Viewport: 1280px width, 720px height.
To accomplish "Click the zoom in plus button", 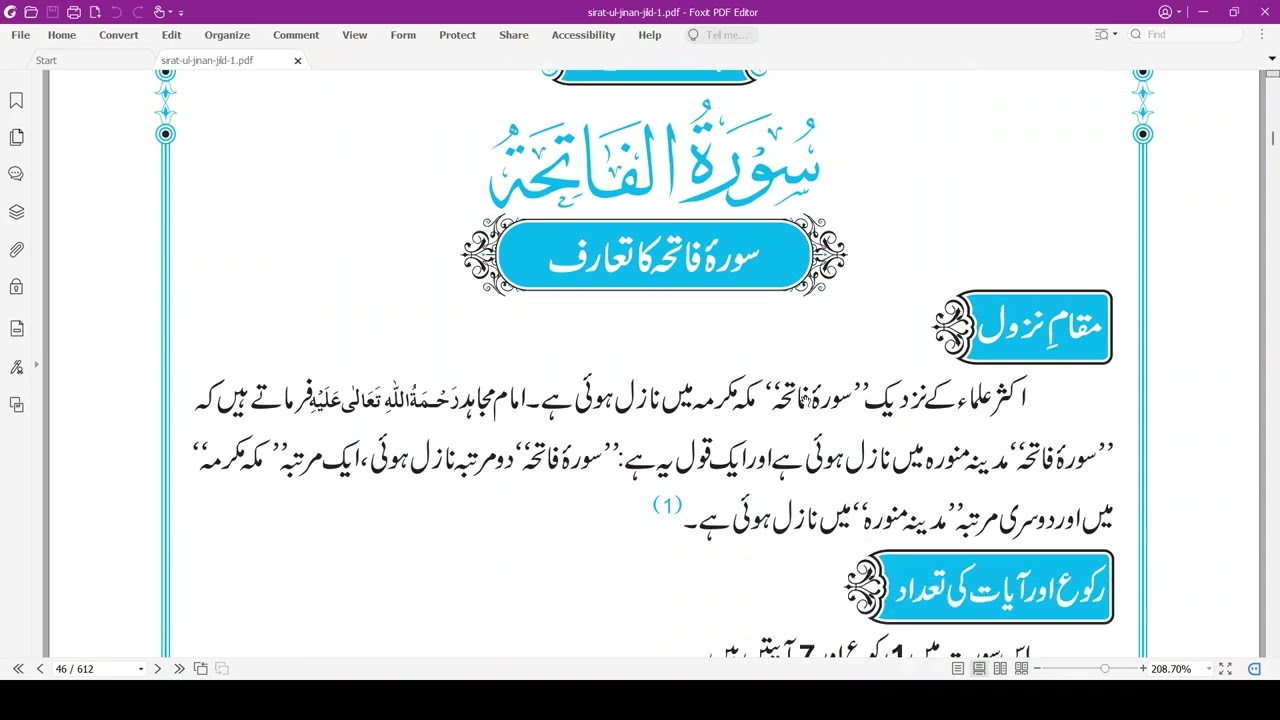I will [x=1143, y=668].
